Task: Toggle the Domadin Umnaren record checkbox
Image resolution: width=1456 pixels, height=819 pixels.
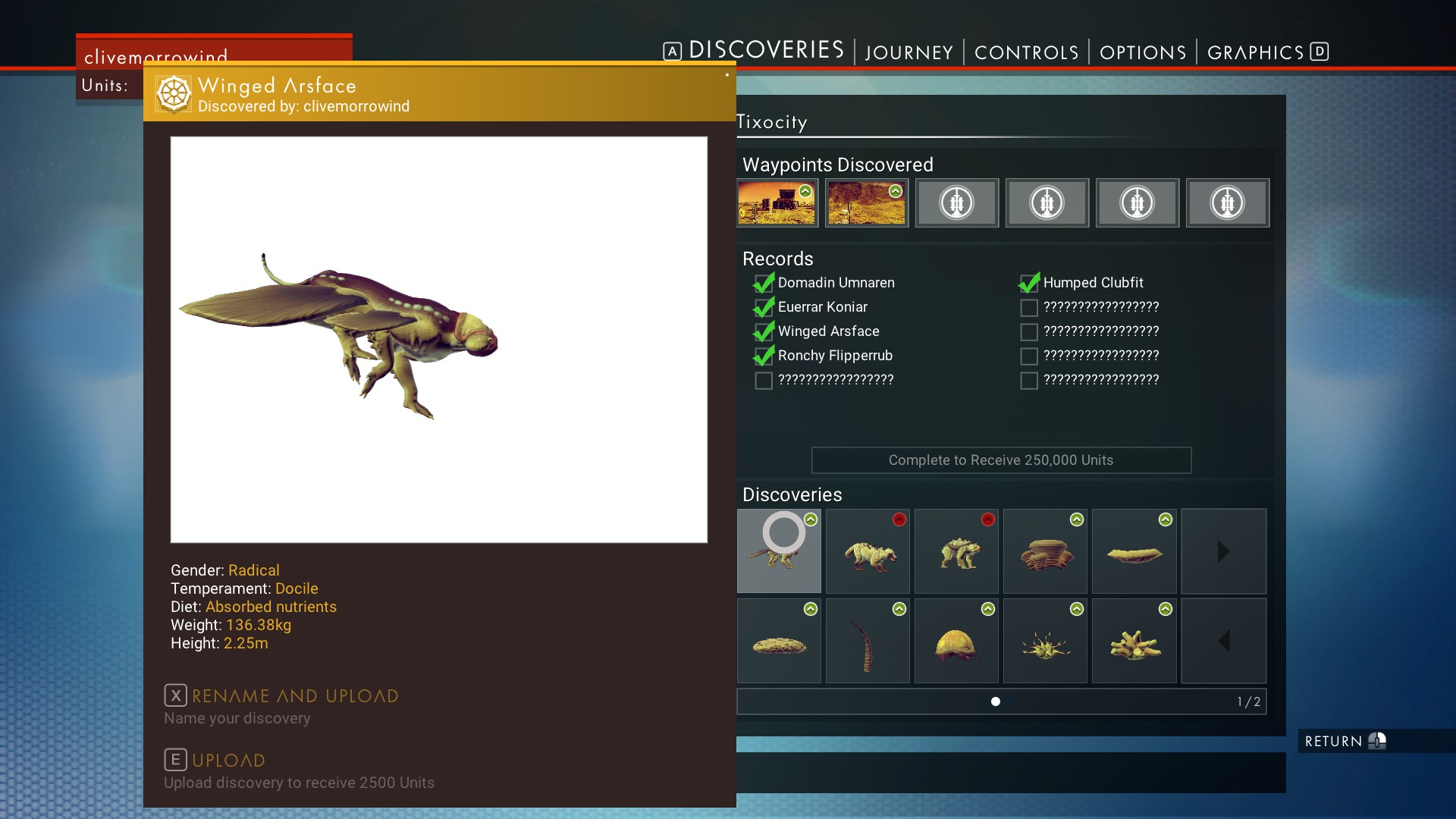Action: (x=764, y=283)
